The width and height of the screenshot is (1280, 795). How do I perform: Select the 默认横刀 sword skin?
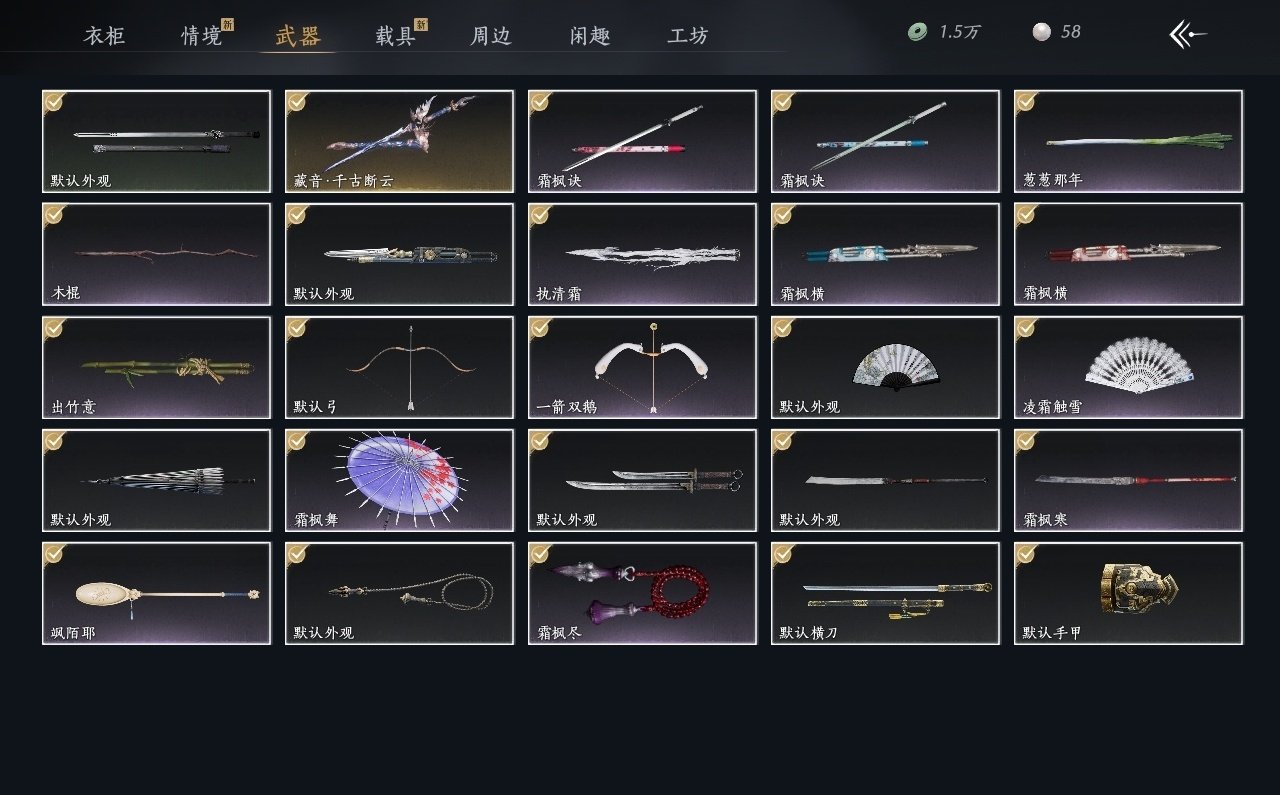tap(885, 593)
